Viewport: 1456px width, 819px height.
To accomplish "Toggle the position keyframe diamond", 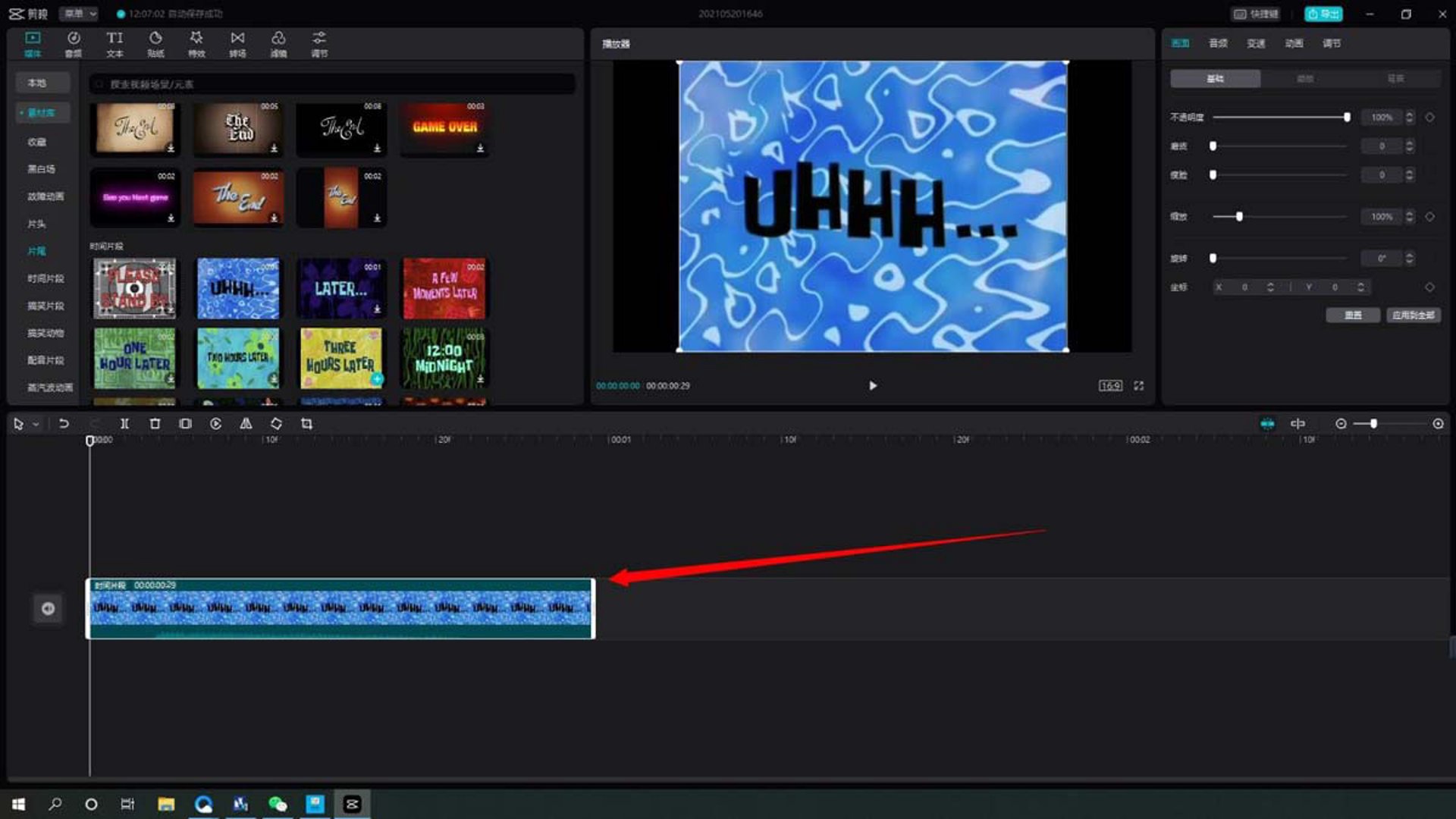I will coord(1429,287).
